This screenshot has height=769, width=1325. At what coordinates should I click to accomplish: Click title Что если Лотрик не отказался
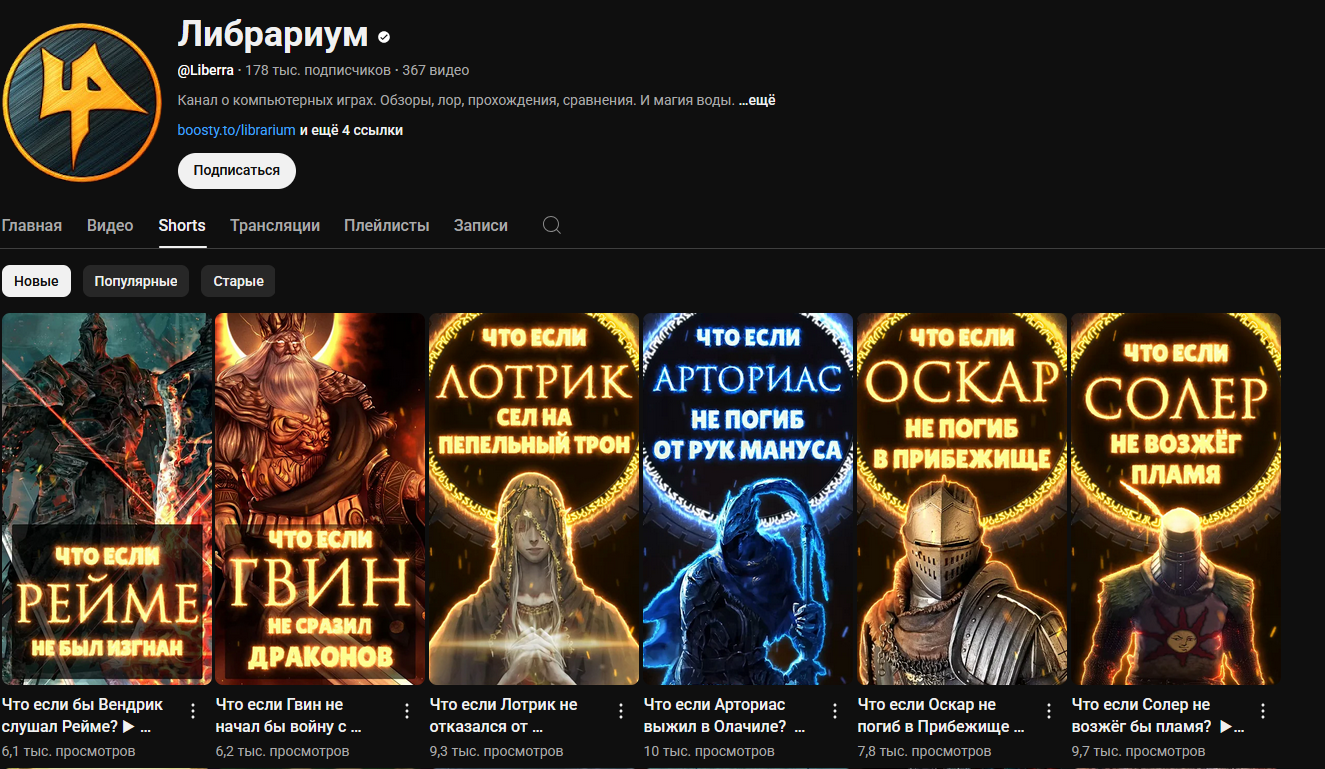coord(504,716)
